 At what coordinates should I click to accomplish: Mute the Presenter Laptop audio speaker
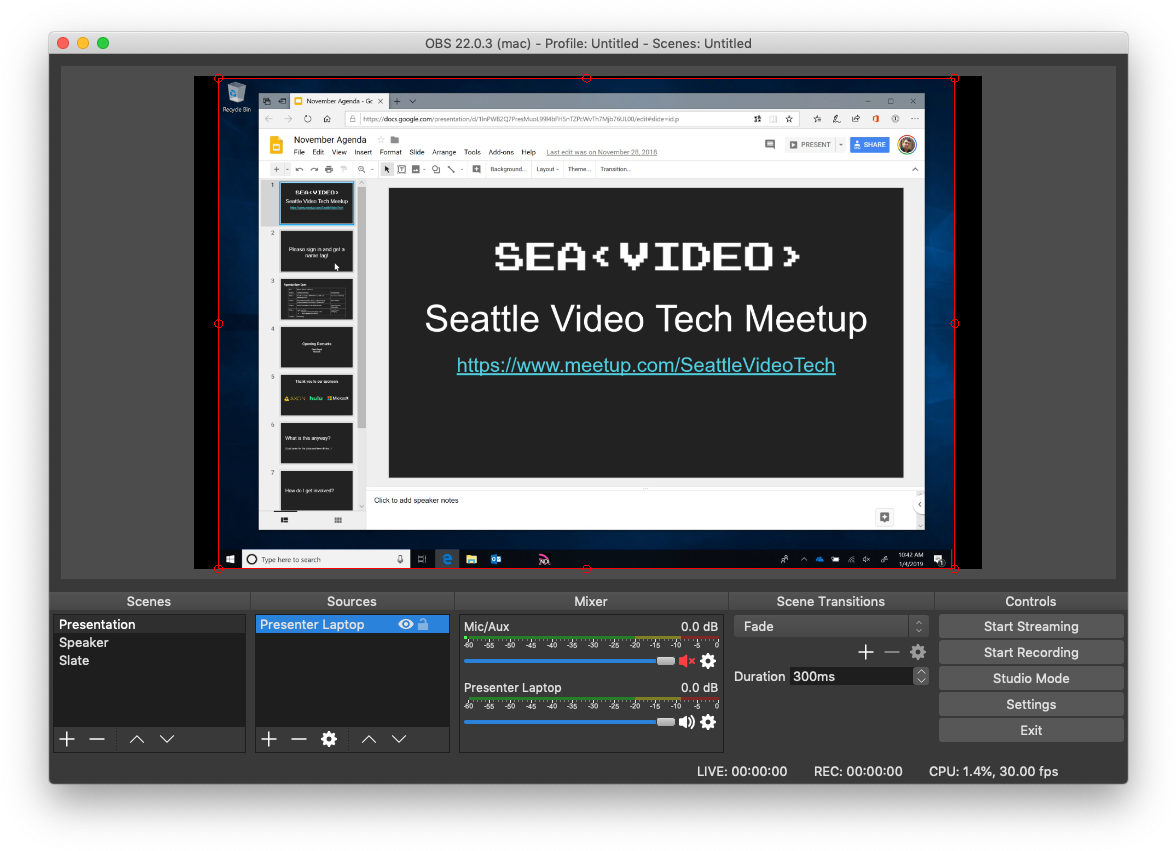687,722
